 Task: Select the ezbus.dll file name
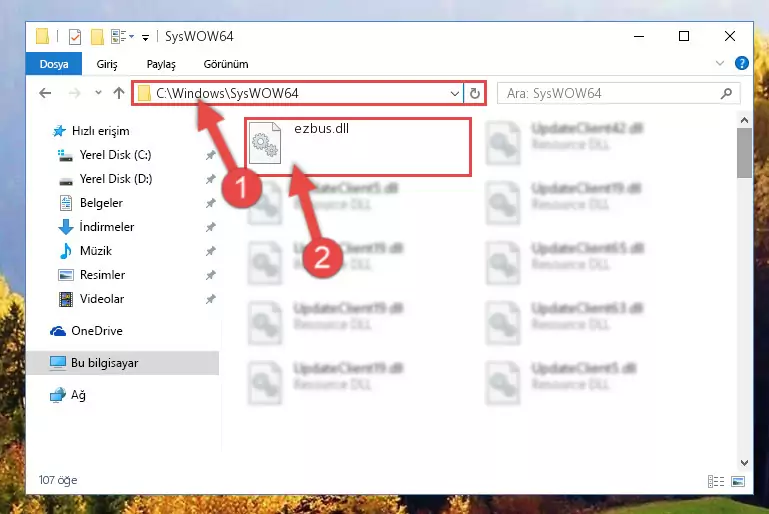click(322, 128)
